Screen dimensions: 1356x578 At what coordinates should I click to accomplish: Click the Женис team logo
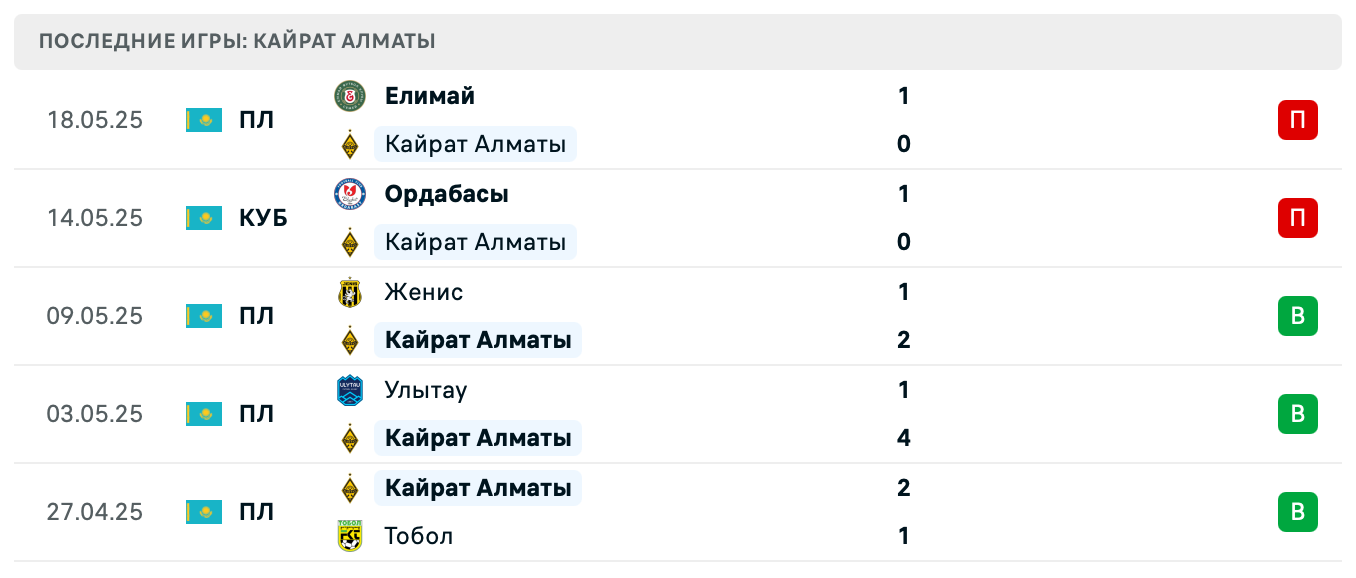pyautogui.click(x=349, y=292)
